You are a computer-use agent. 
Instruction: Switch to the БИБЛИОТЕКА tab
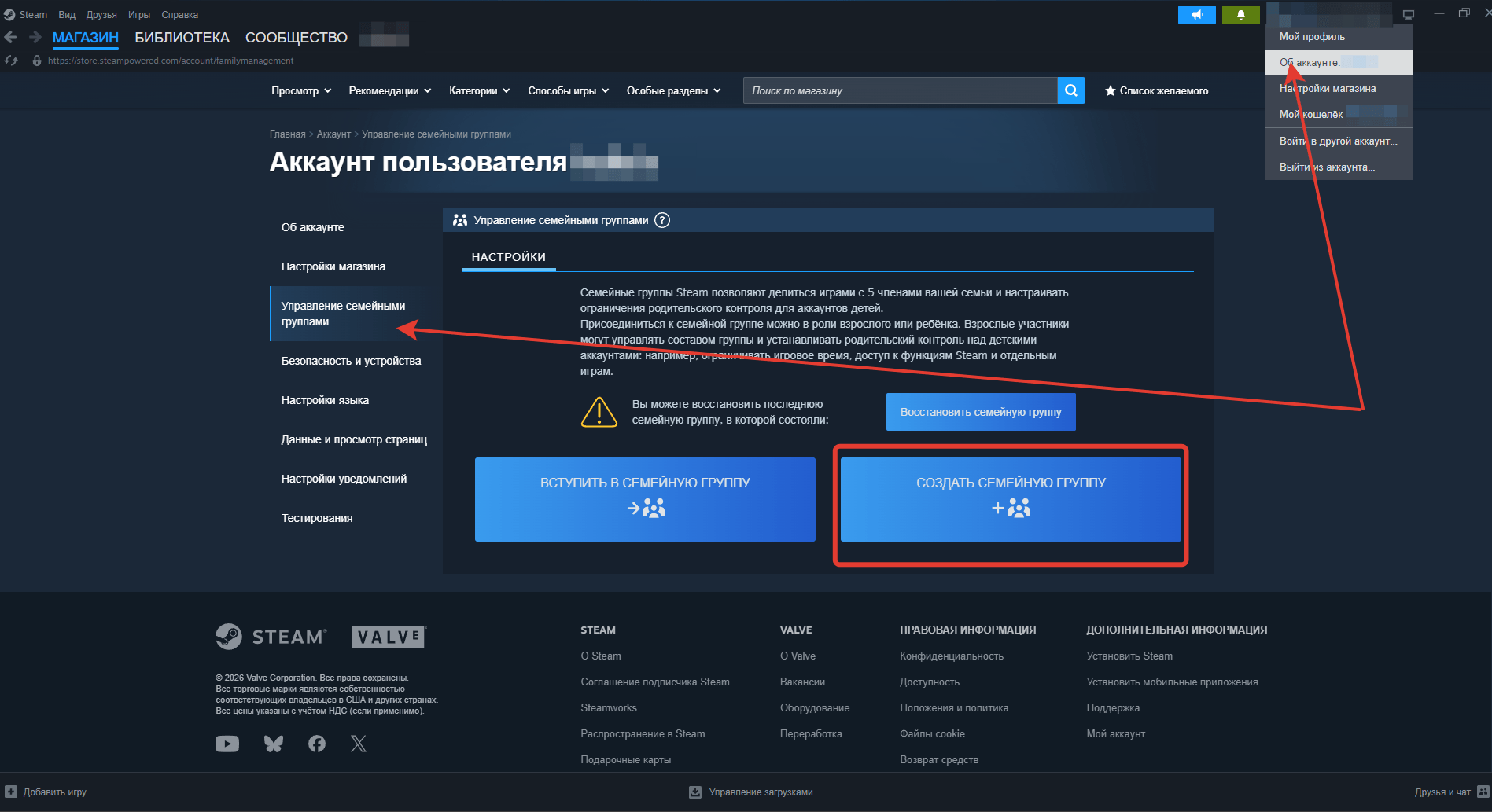[182, 38]
